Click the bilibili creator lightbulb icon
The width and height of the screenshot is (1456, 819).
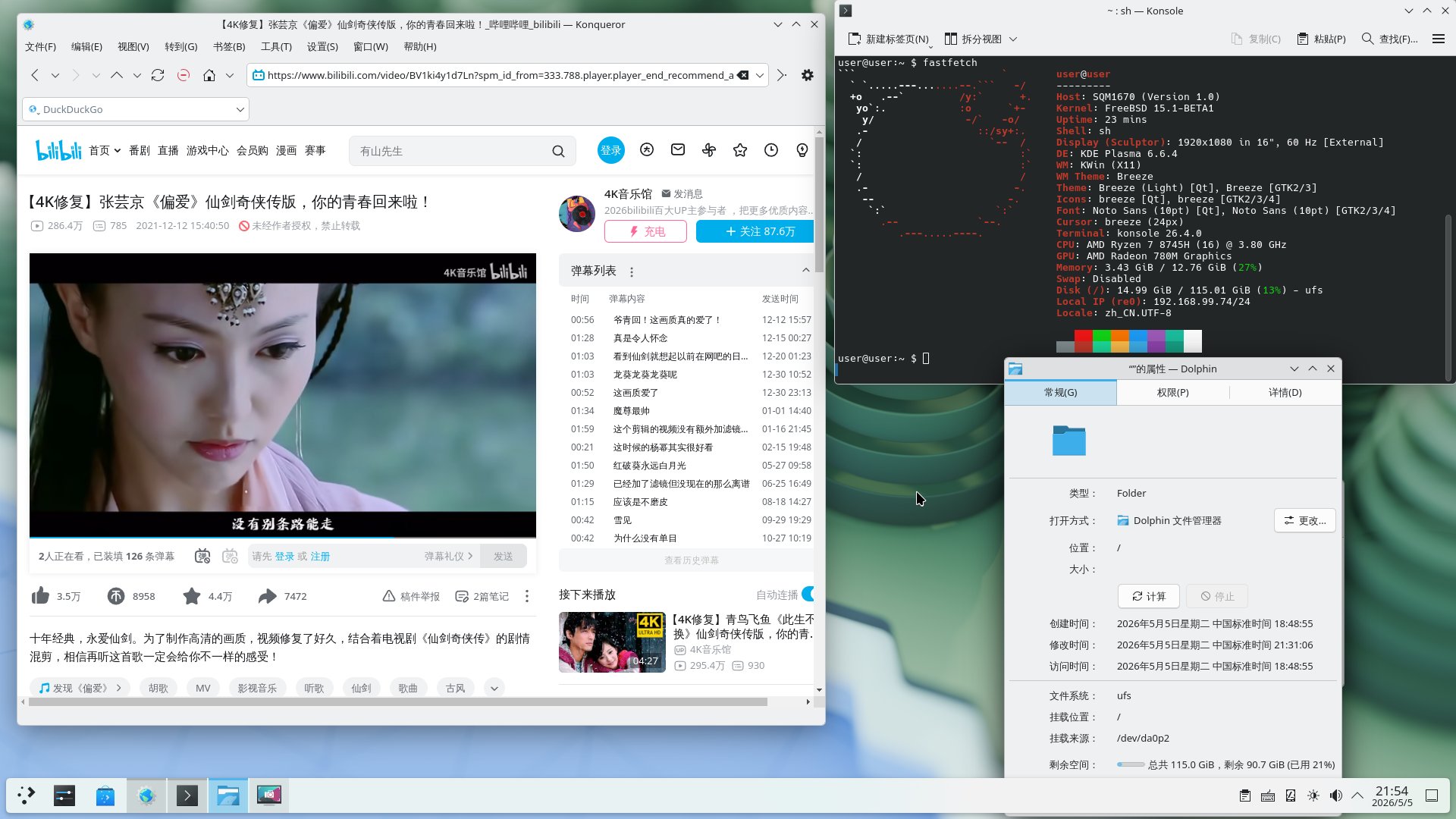tap(802, 150)
